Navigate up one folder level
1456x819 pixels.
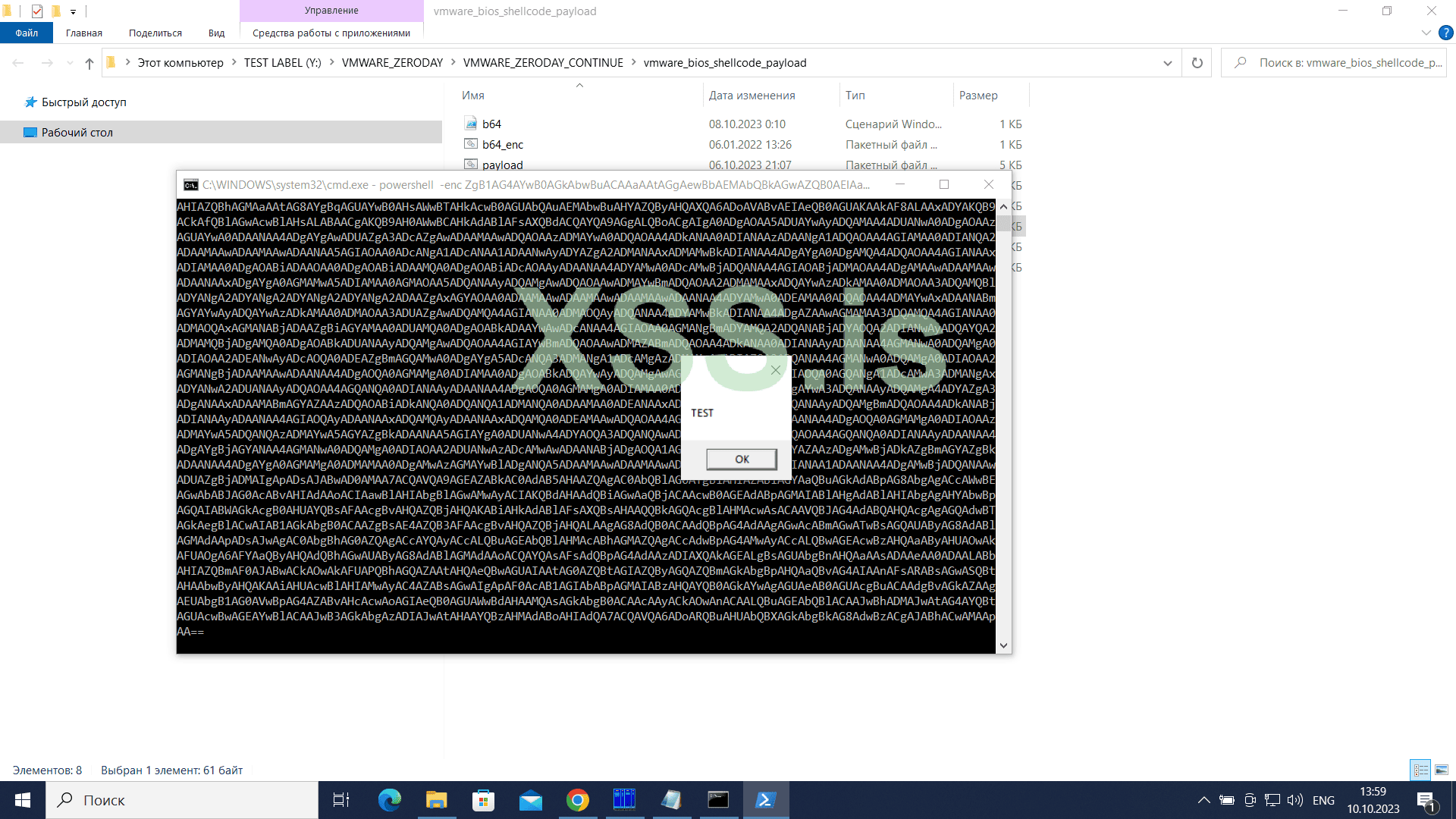tap(89, 63)
